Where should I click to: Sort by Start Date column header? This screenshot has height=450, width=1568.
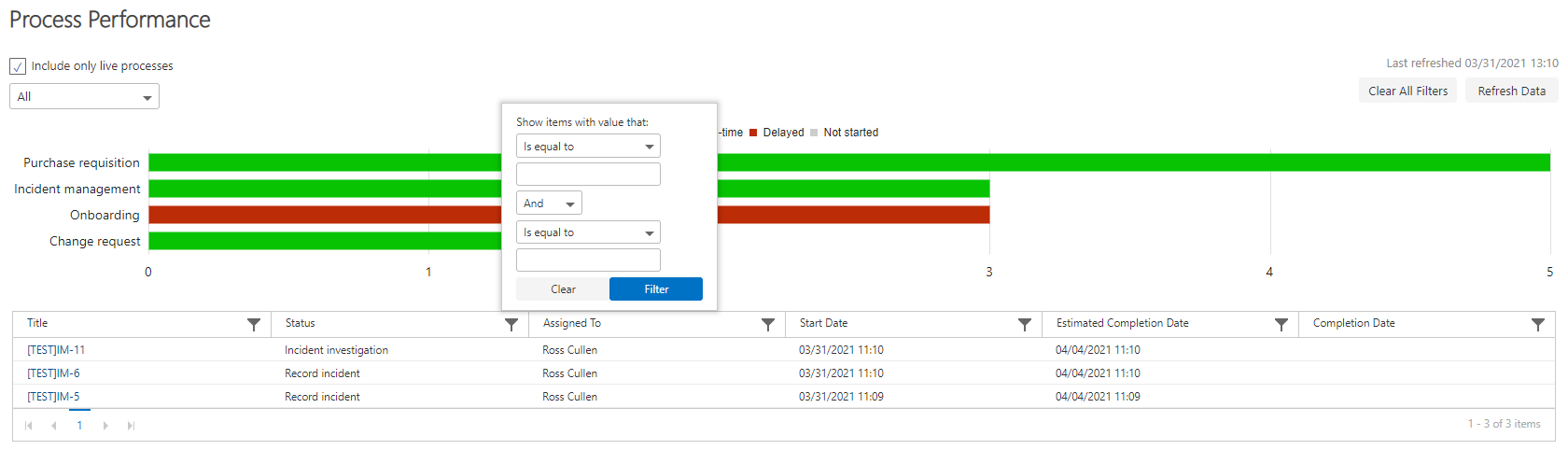point(823,323)
